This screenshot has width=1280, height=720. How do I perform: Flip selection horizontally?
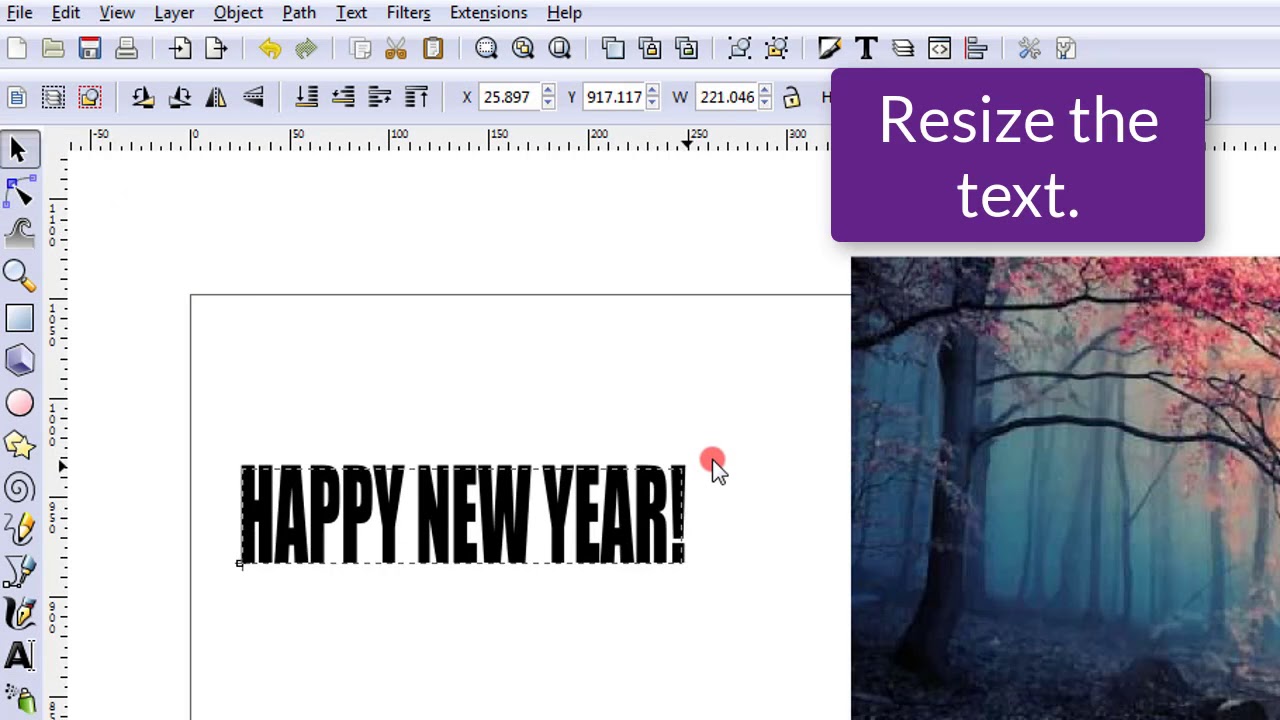pyautogui.click(x=216, y=97)
